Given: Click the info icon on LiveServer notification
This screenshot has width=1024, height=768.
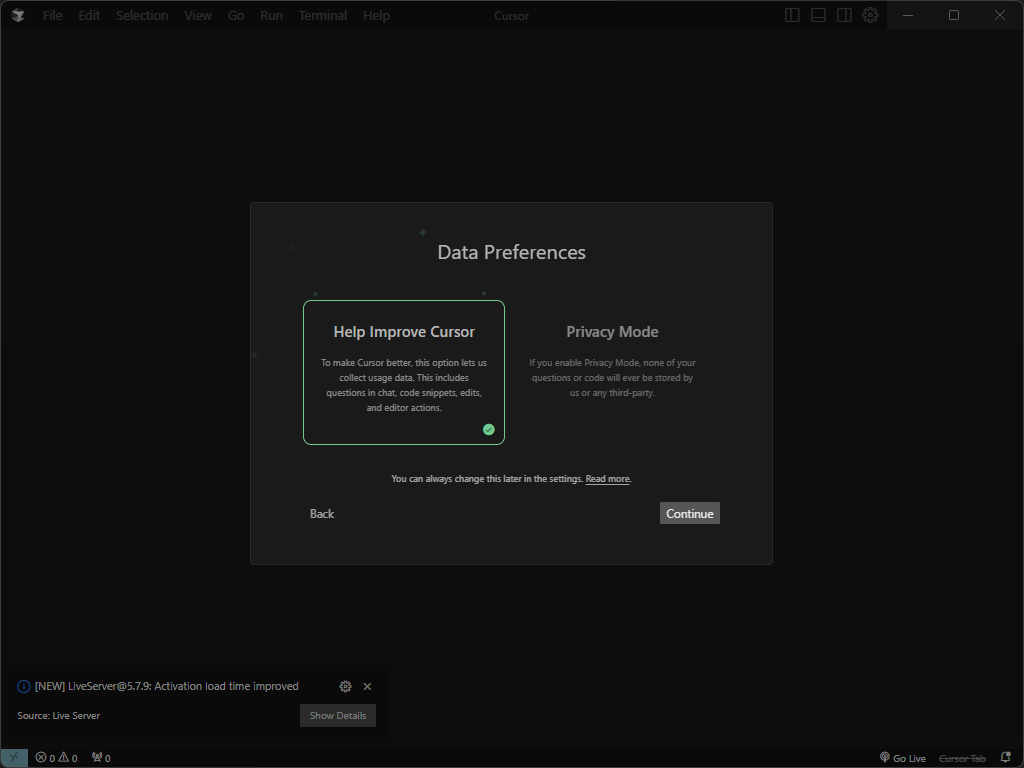Looking at the screenshot, I should click(24, 686).
